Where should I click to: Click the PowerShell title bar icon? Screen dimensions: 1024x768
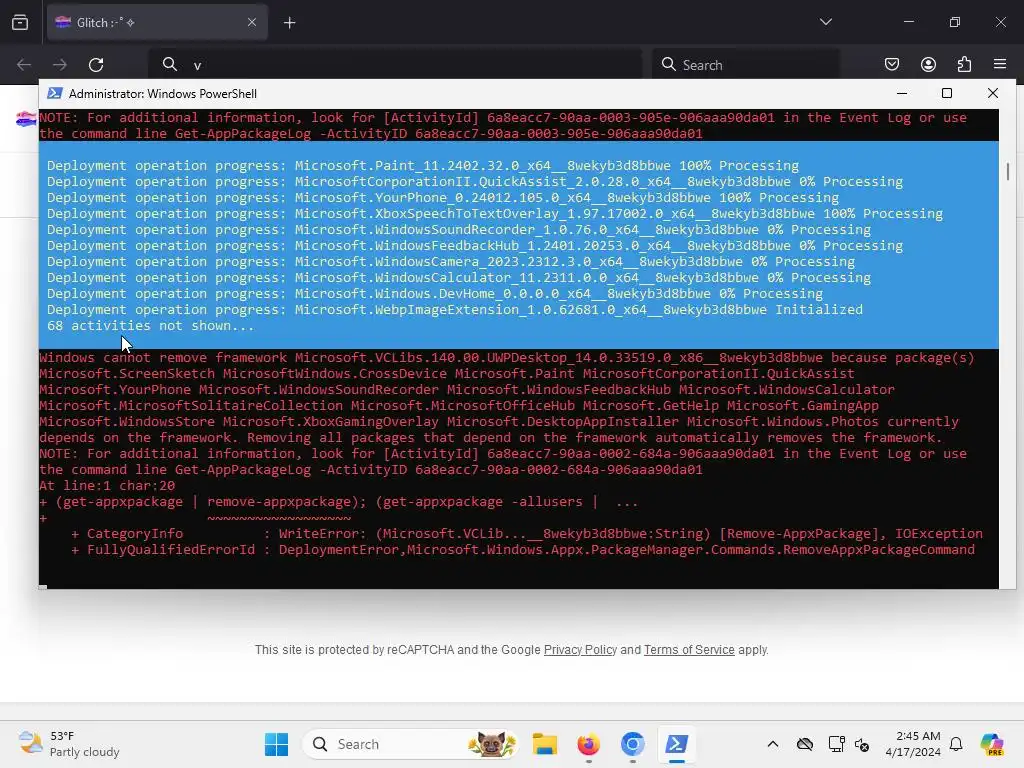[55, 93]
